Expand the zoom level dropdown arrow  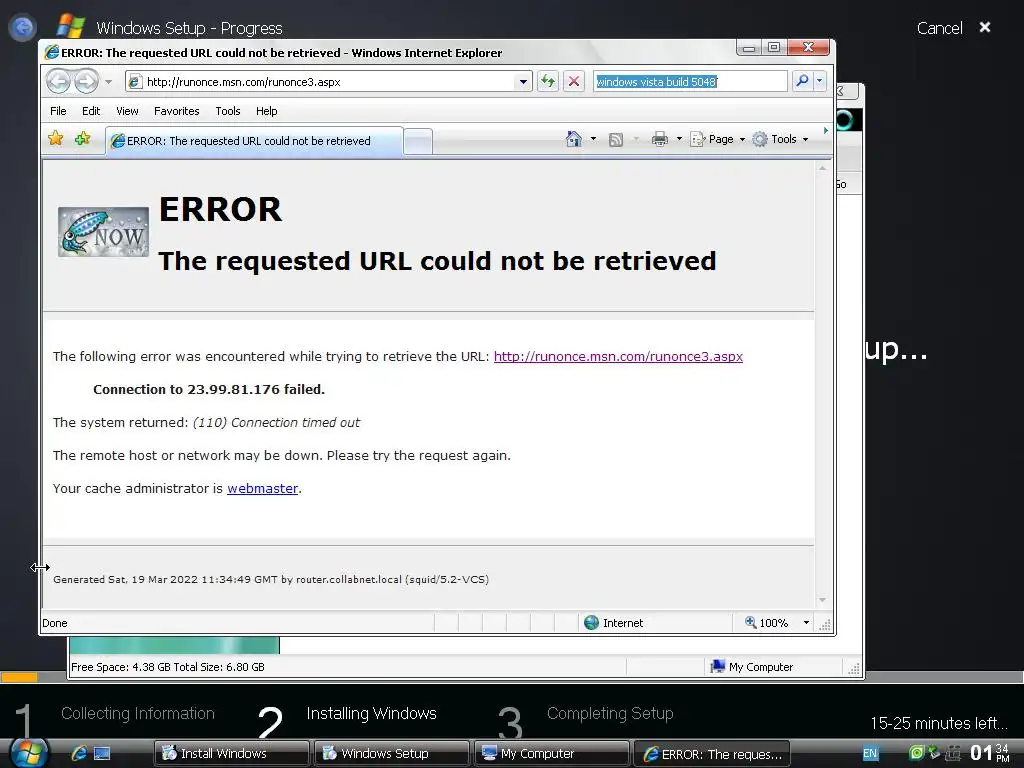click(806, 623)
